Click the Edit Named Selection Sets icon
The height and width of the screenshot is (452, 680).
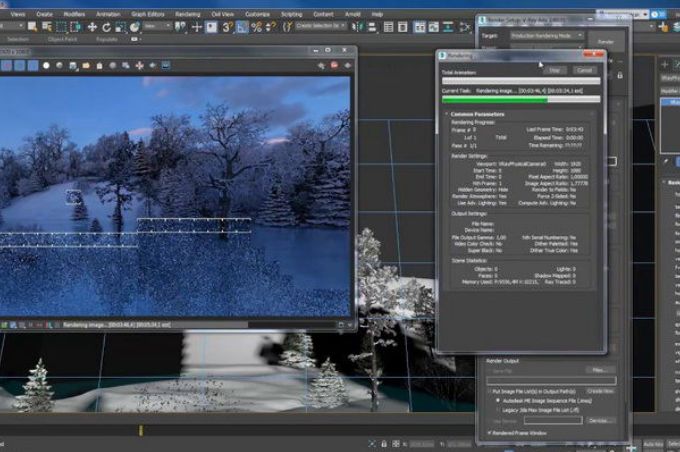tap(287, 27)
